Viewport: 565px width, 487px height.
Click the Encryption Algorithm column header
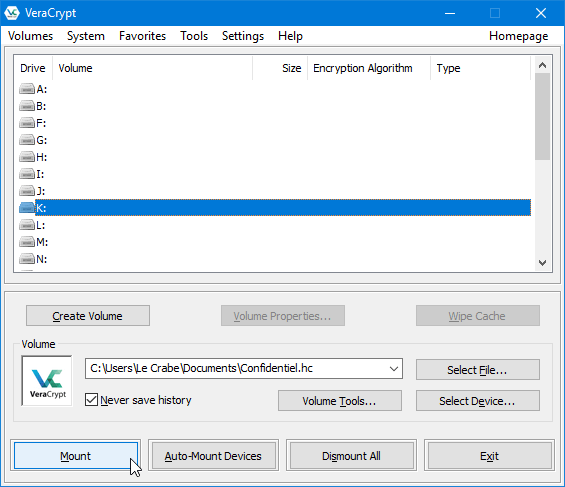click(369, 68)
